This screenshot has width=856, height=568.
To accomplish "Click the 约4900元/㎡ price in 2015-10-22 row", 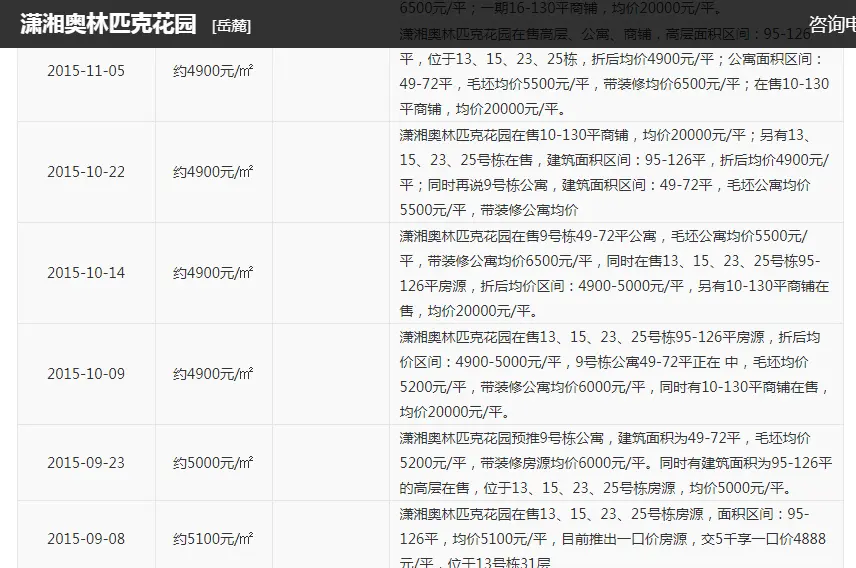I will pyautogui.click(x=213, y=172).
